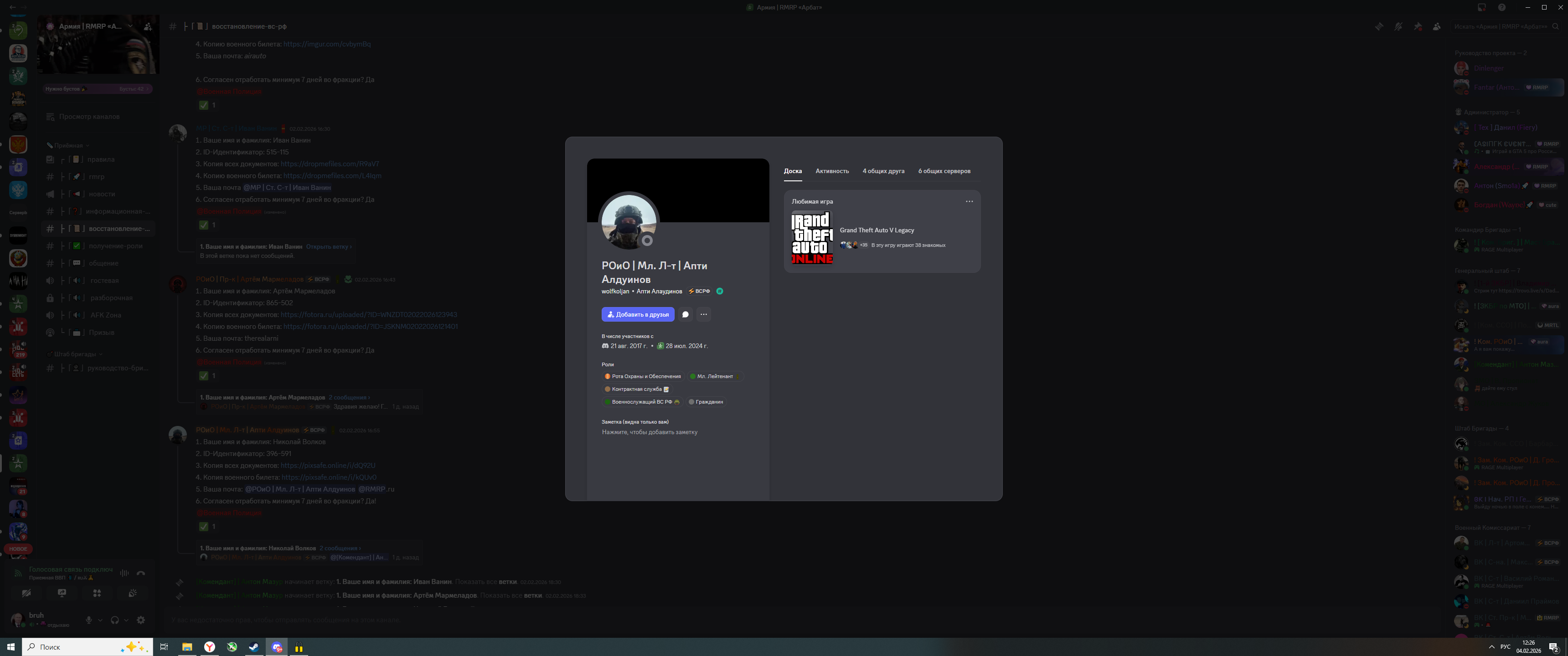The width and height of the screenshot is (1568, 656).
Task: Click Добавить в друзья button
Action: pyautogui.click(x=637, y=315)
